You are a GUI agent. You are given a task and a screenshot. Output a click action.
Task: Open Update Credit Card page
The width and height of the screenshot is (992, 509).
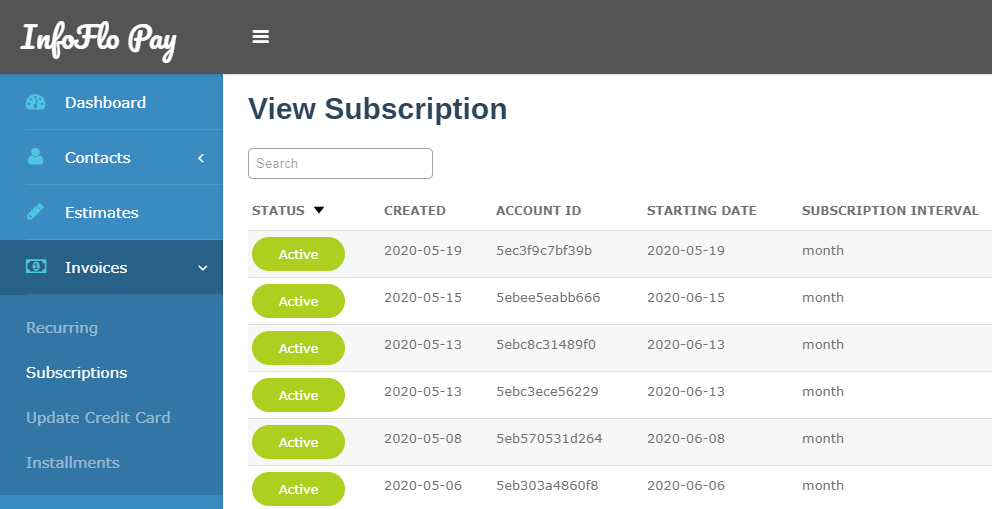(x=98, y=417)
